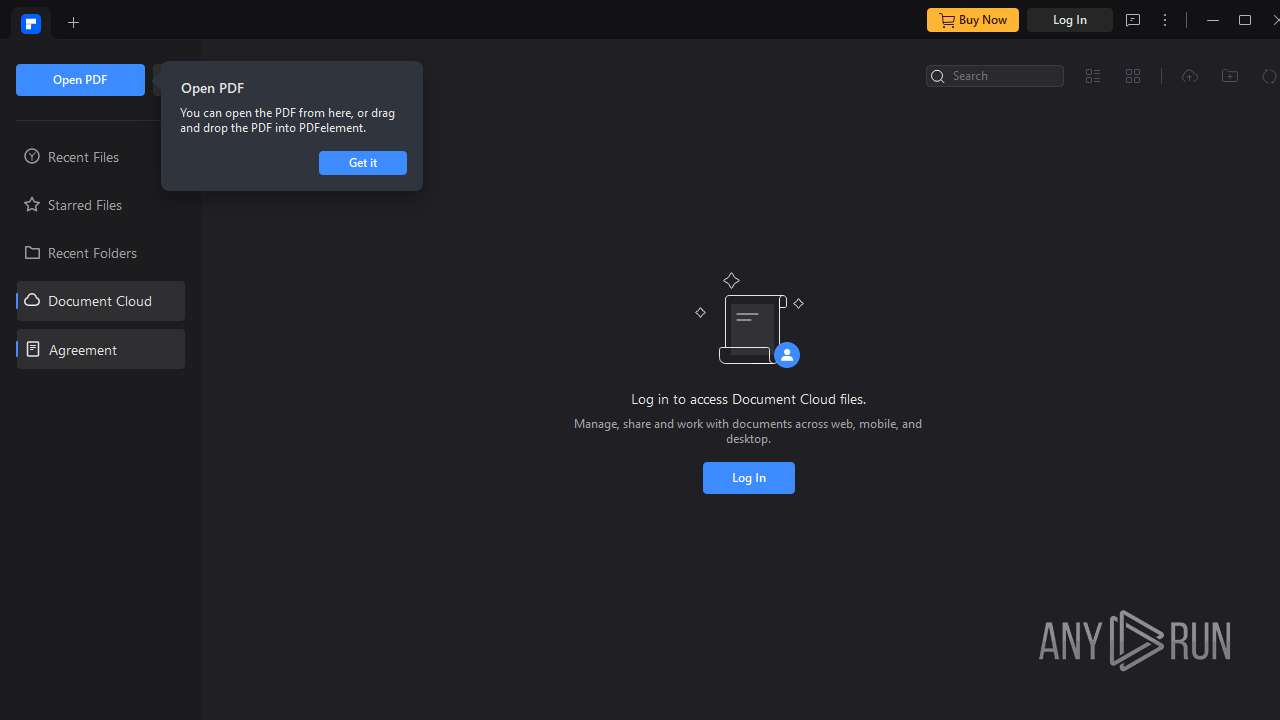Dismiss the tooltip with Get it

click(x=363, y=163)
